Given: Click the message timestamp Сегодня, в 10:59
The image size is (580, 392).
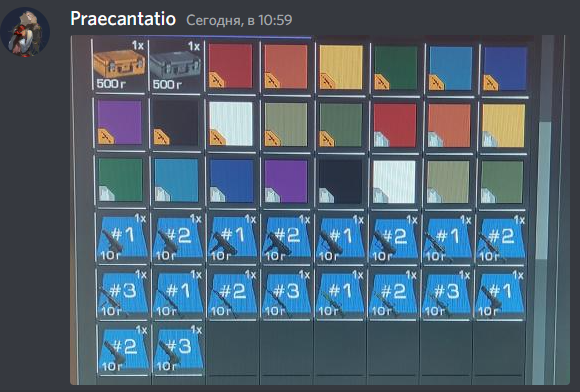Looking at the screenshot, I should point(239,20).
